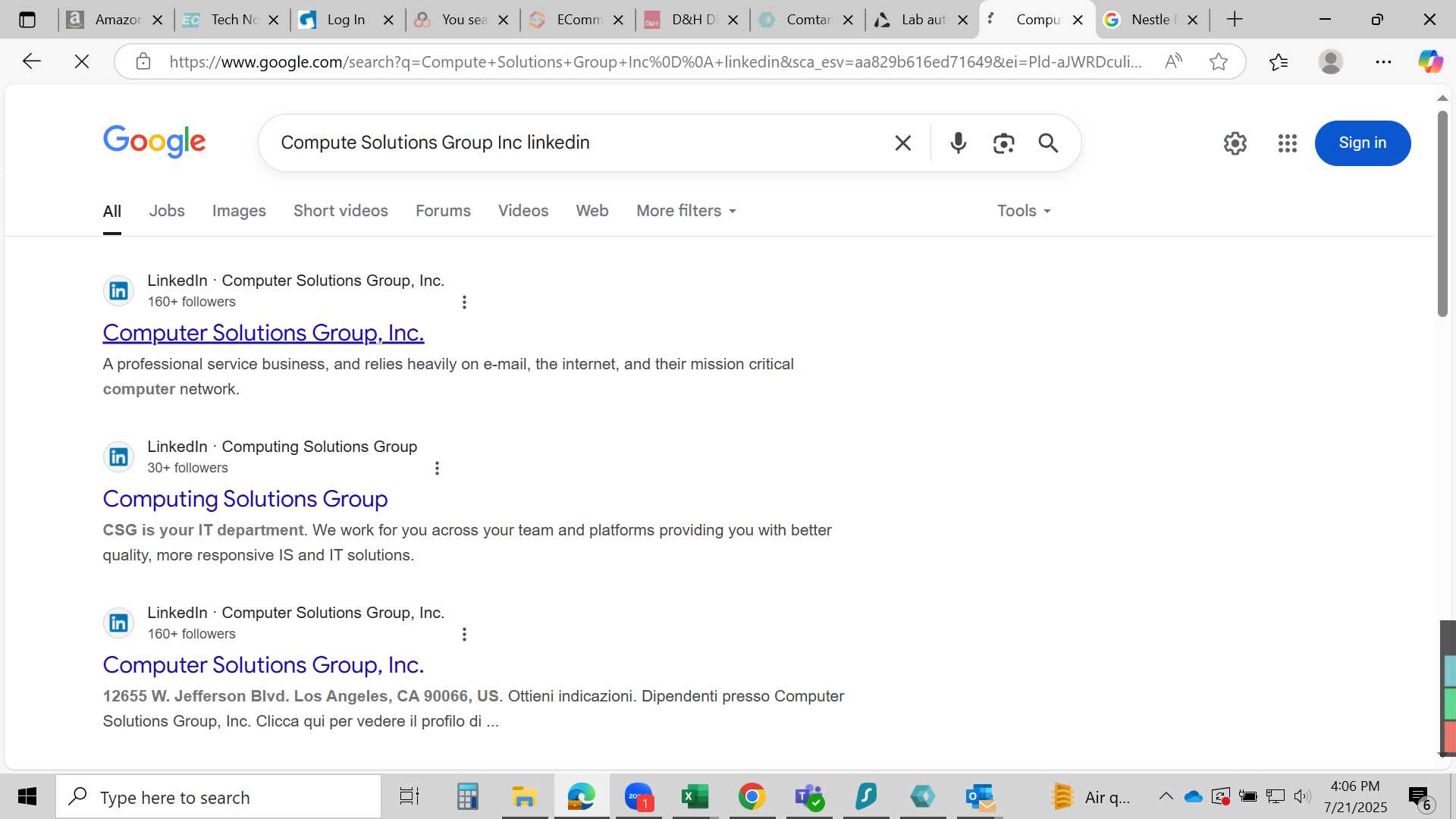1456x819 pixels.
Task: Open Google Lens image search
Action: pyautogui.click(x=1003, y=143)
